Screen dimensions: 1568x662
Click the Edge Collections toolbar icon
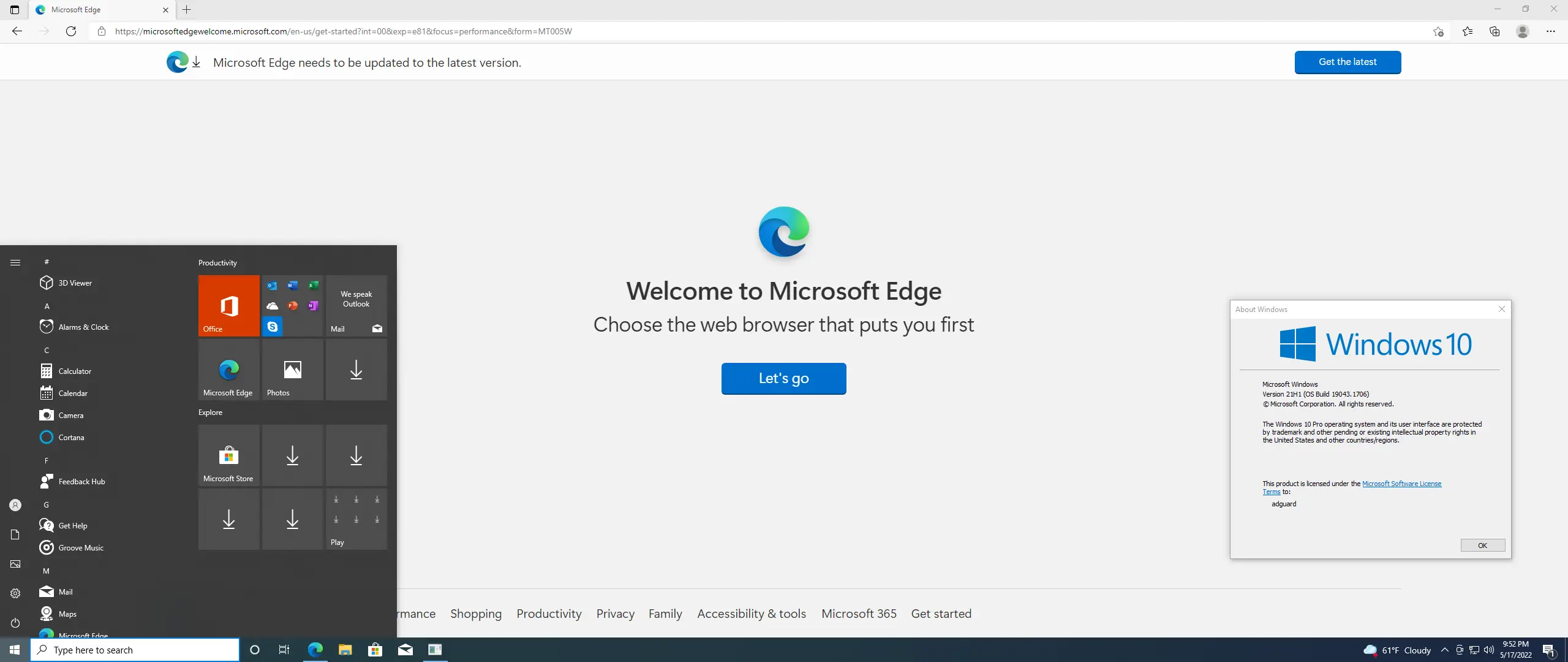tap(1494, 31)
